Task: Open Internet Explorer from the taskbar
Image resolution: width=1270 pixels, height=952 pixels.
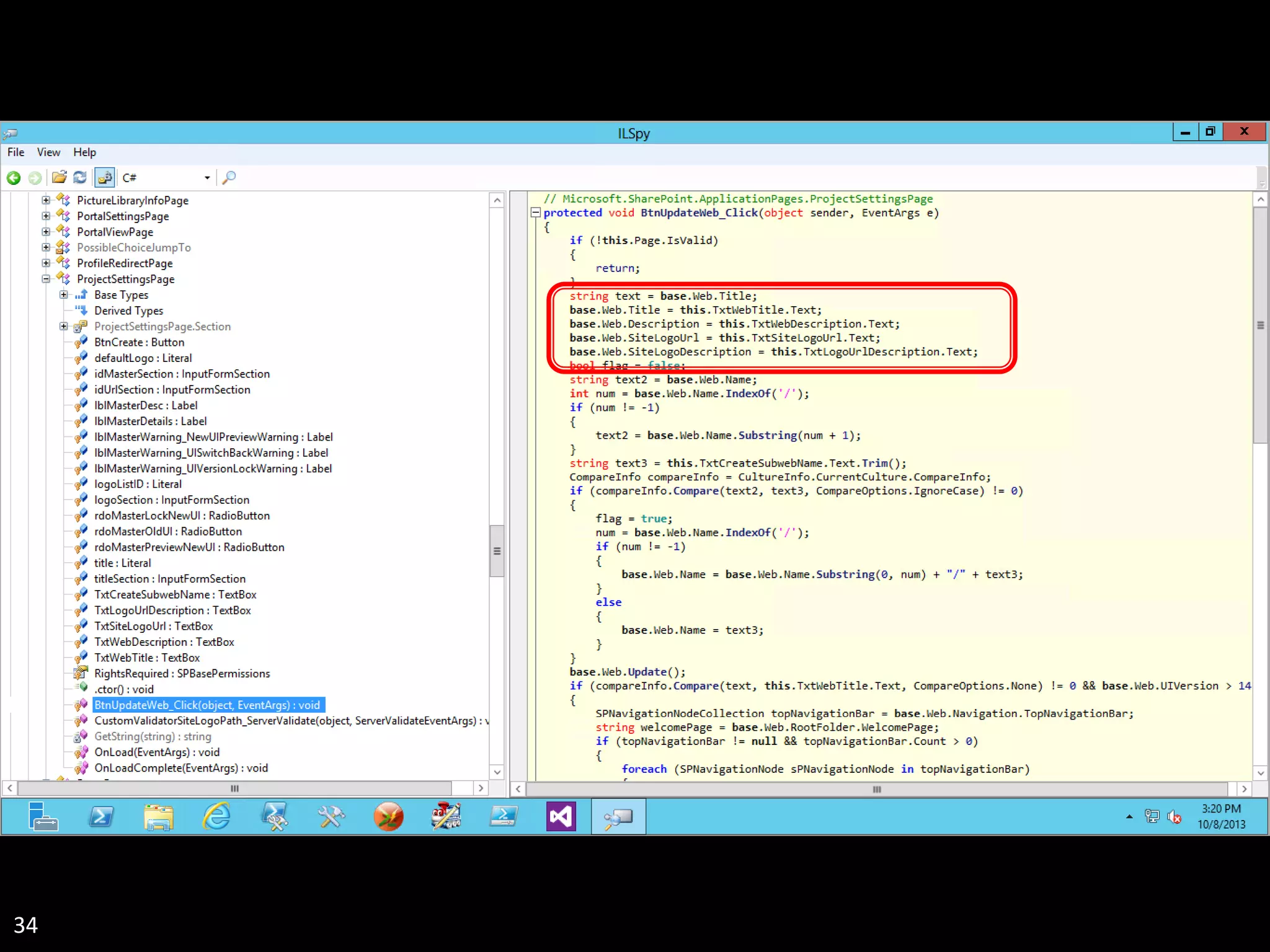Action: click(216, 816)
